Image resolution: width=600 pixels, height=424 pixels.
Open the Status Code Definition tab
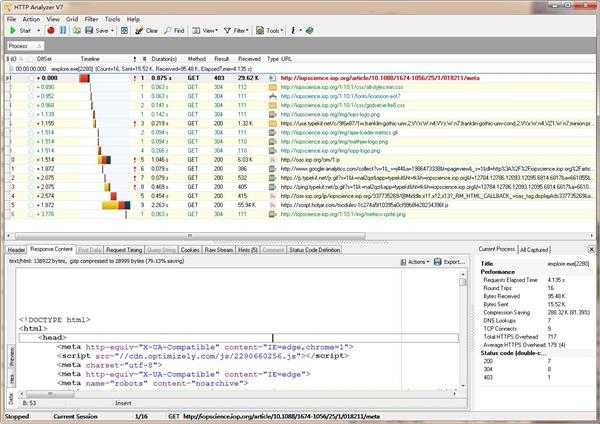point(315,250)
